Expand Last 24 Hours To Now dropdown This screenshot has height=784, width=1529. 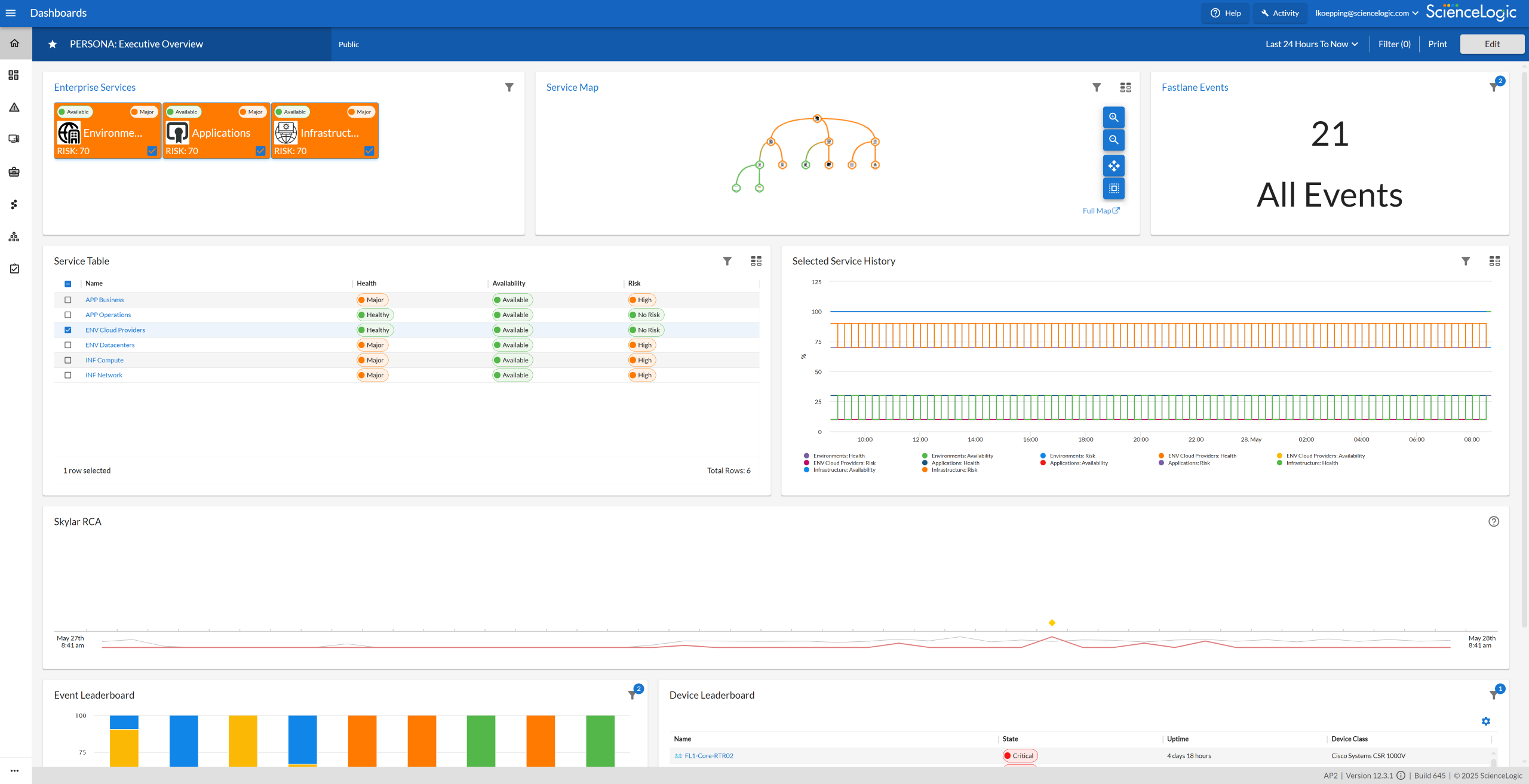1312,44
